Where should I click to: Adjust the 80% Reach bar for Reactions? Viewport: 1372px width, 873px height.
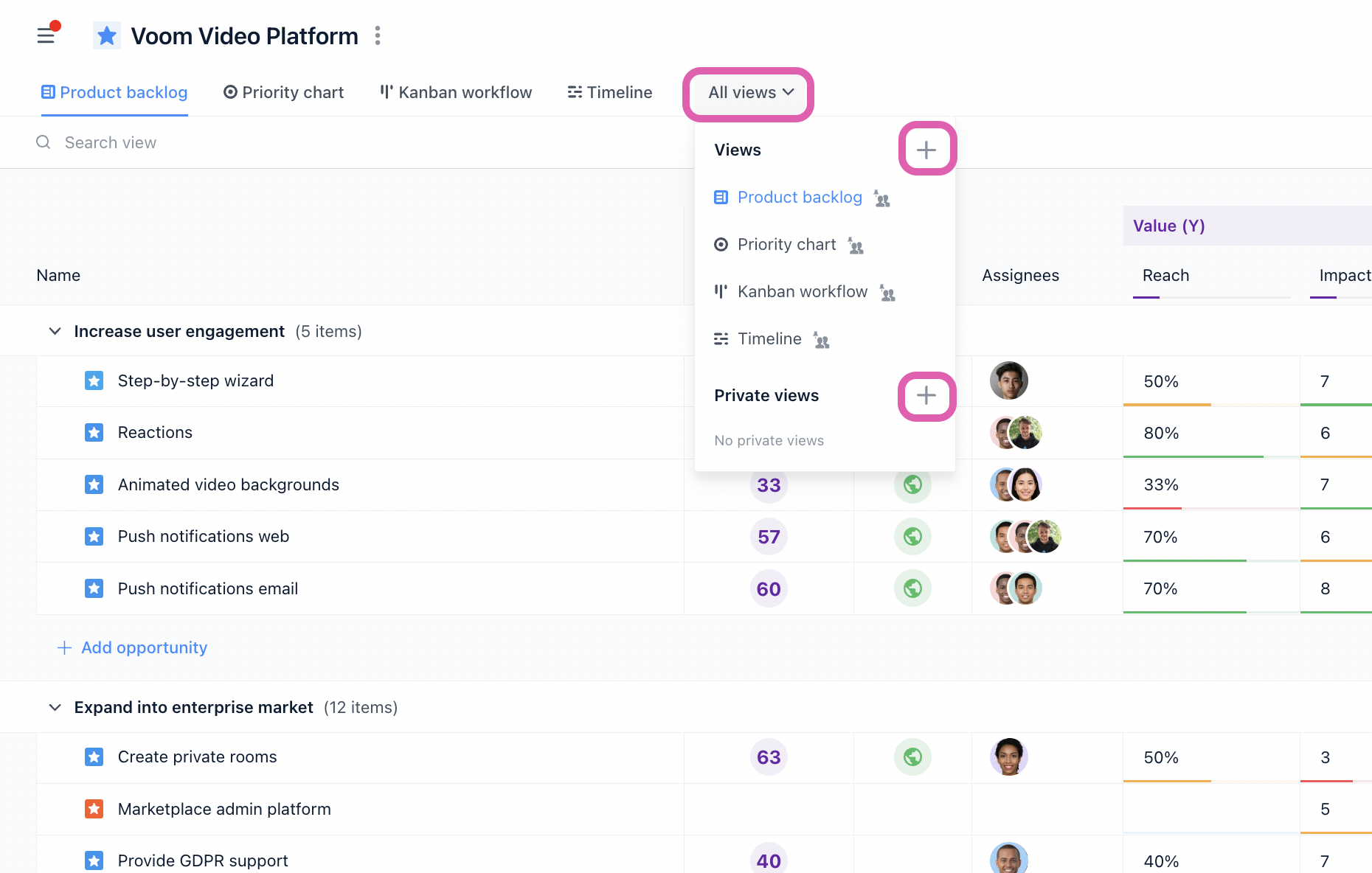click(x=1210, y=456)
